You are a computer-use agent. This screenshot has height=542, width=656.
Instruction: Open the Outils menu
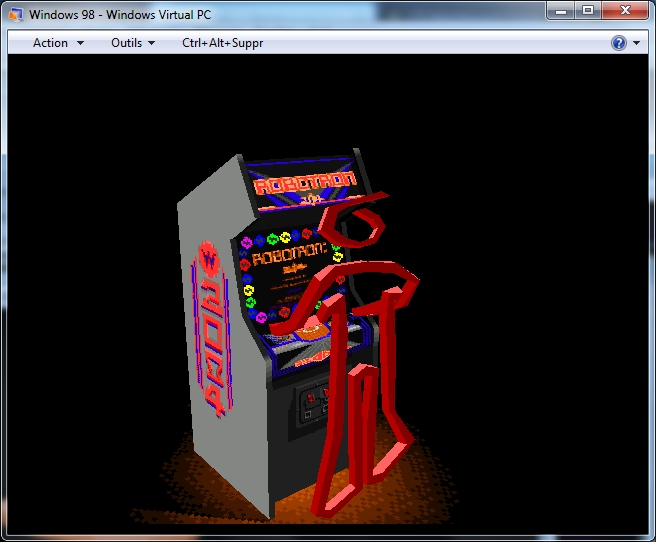(x=133, y=43)
